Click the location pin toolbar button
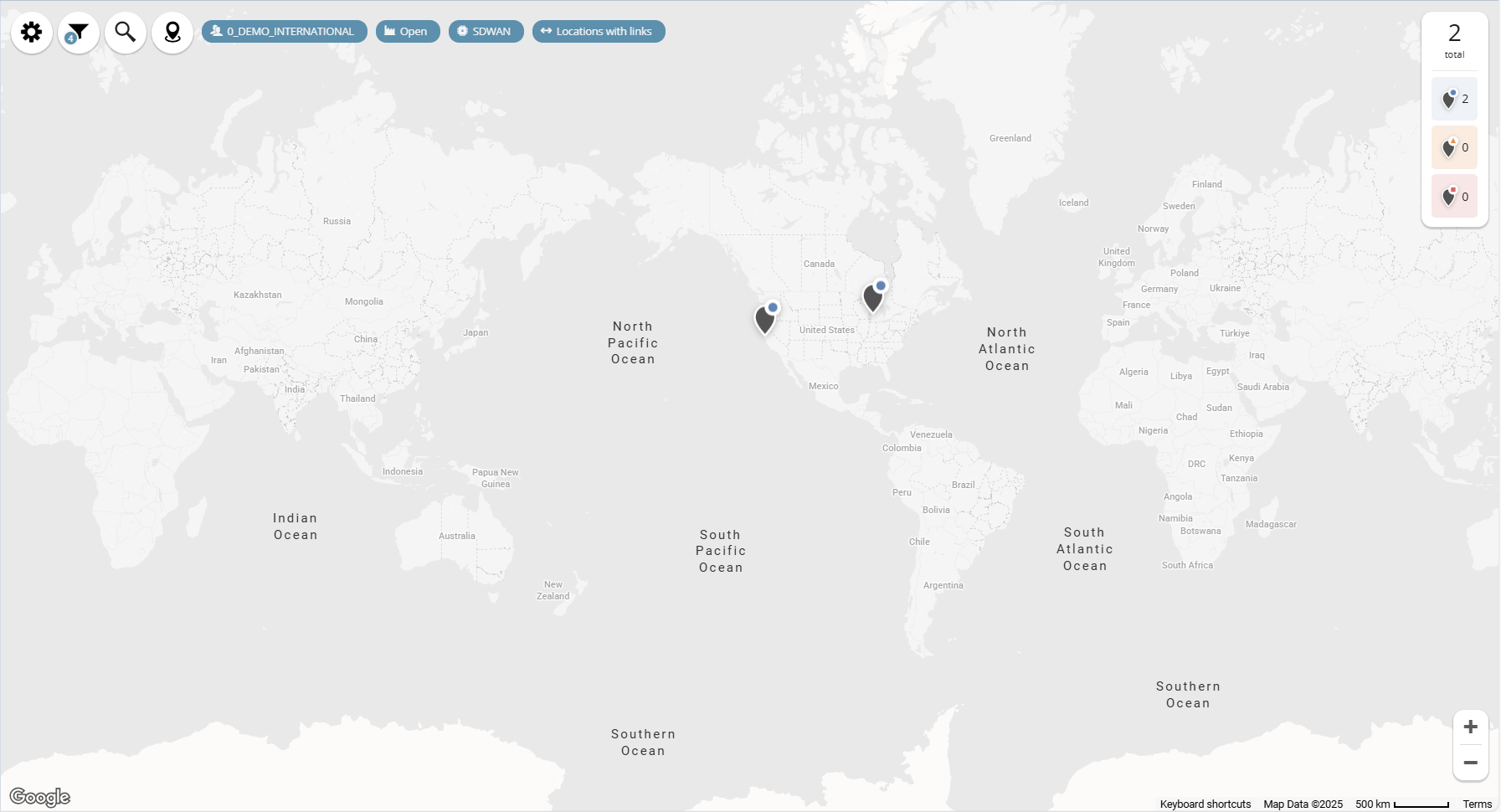 click(172, 33)
